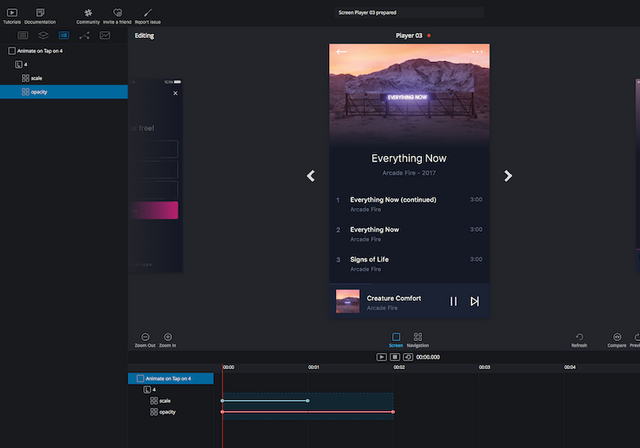Select the highlighted blue panel tab icon
Image resolution: width=640 pixels, height=448 pixels.
pos(64,35)
